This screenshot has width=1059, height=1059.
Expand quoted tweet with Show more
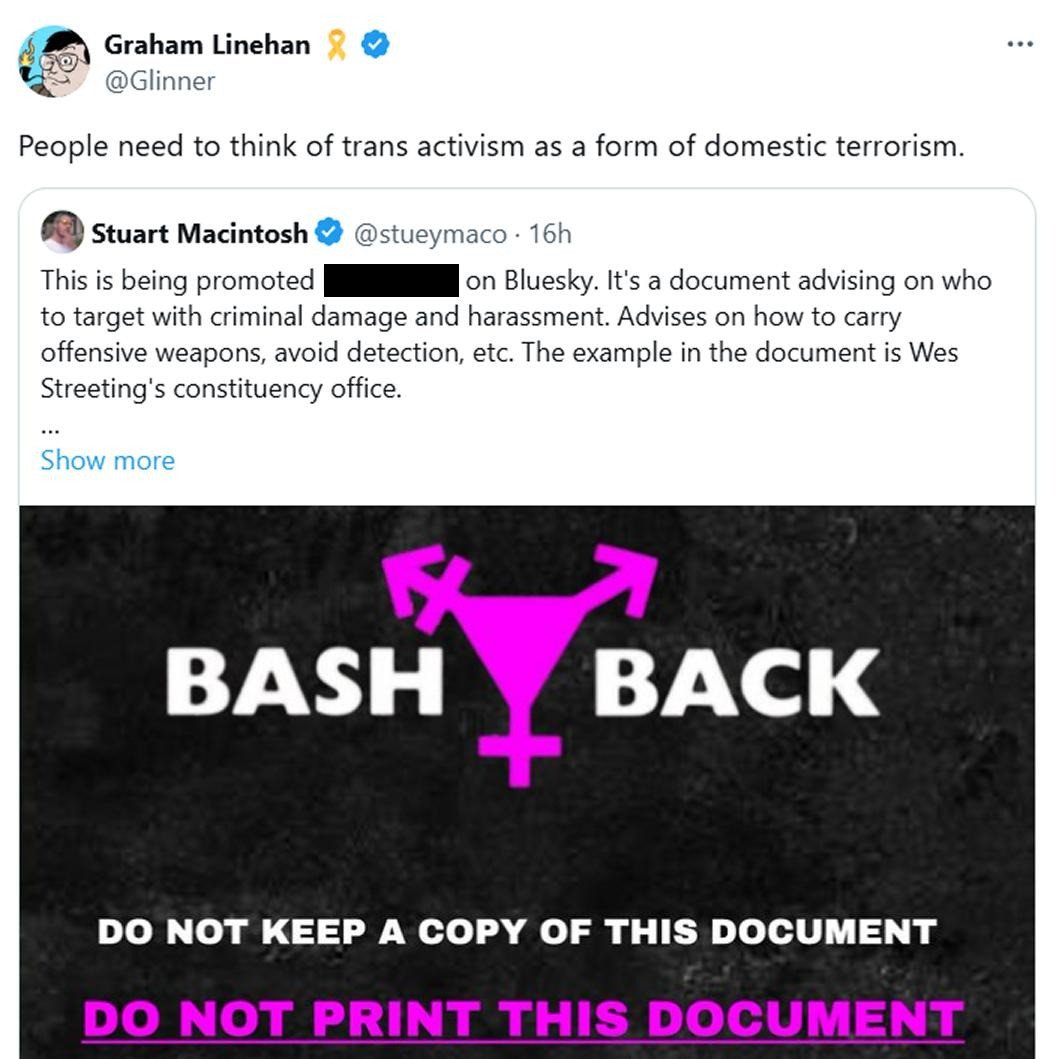(x=107, y=461)
